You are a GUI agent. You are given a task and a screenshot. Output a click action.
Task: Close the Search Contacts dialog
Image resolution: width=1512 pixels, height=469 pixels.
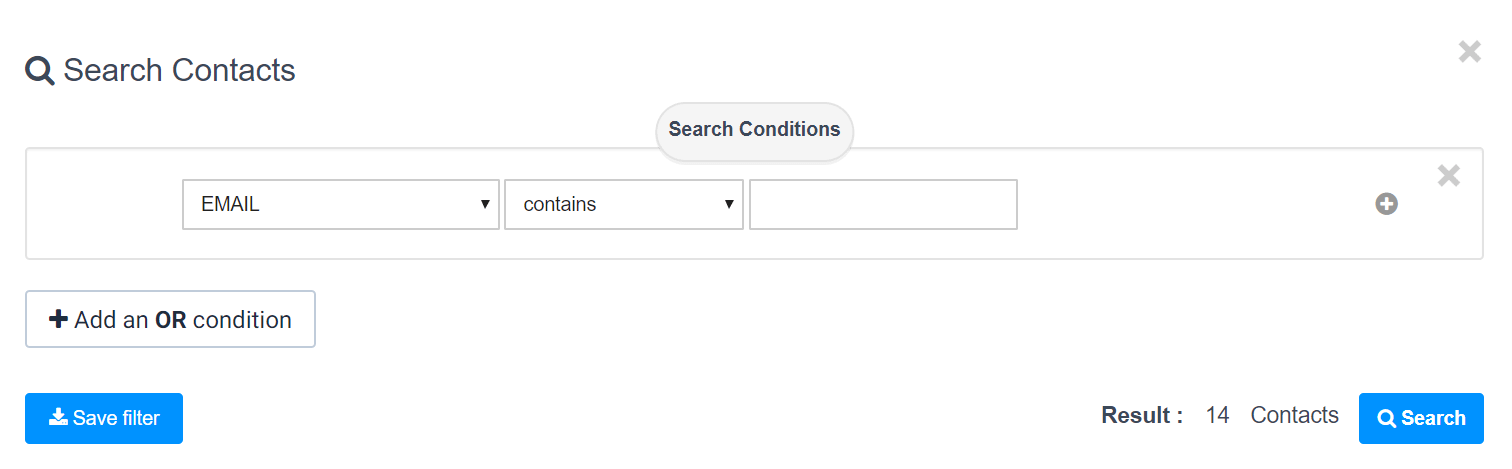pos(1469,52)
